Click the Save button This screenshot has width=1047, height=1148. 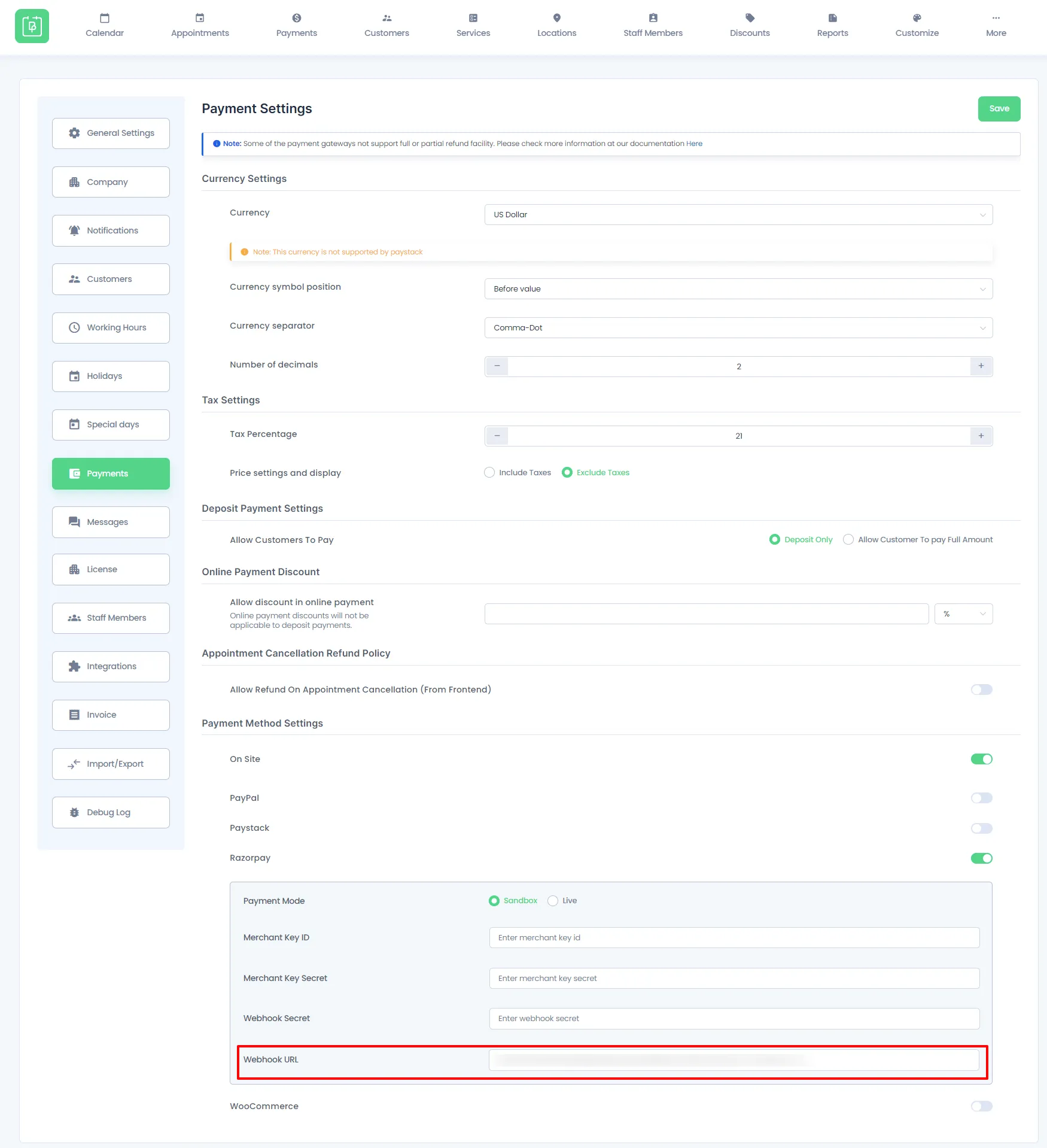click(x=999, y=109)
